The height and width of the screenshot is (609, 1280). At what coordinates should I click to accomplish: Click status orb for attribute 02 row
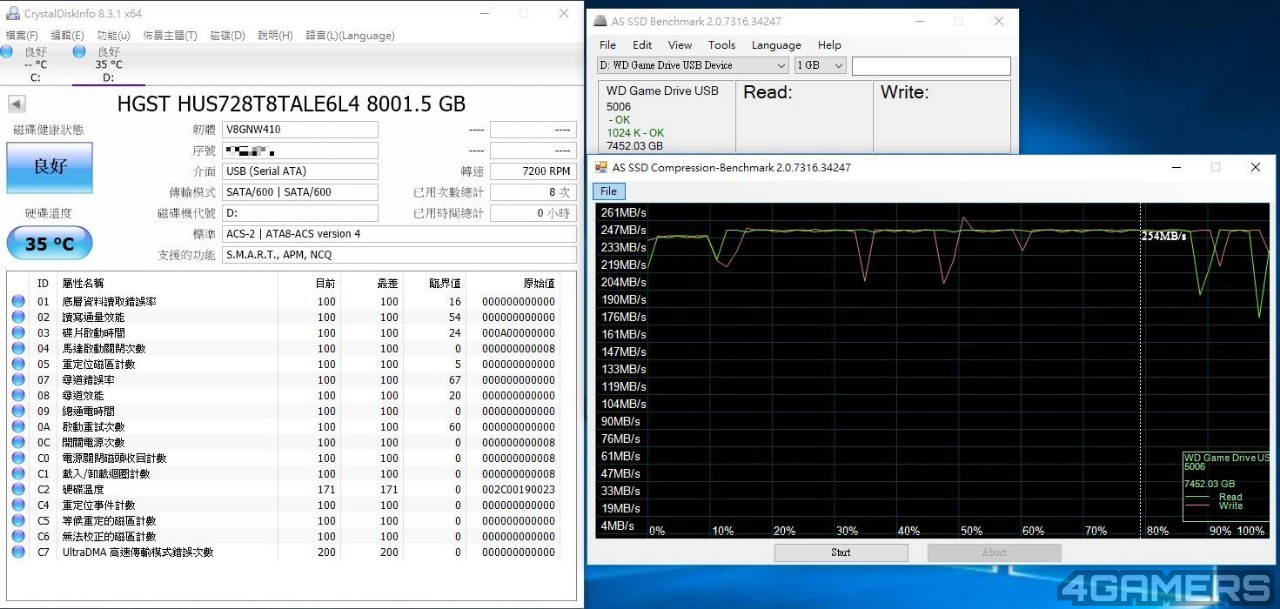tap(18, 317)
